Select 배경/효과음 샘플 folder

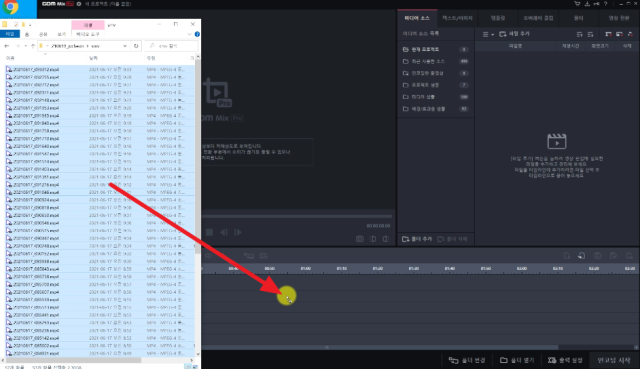[435, 109]
